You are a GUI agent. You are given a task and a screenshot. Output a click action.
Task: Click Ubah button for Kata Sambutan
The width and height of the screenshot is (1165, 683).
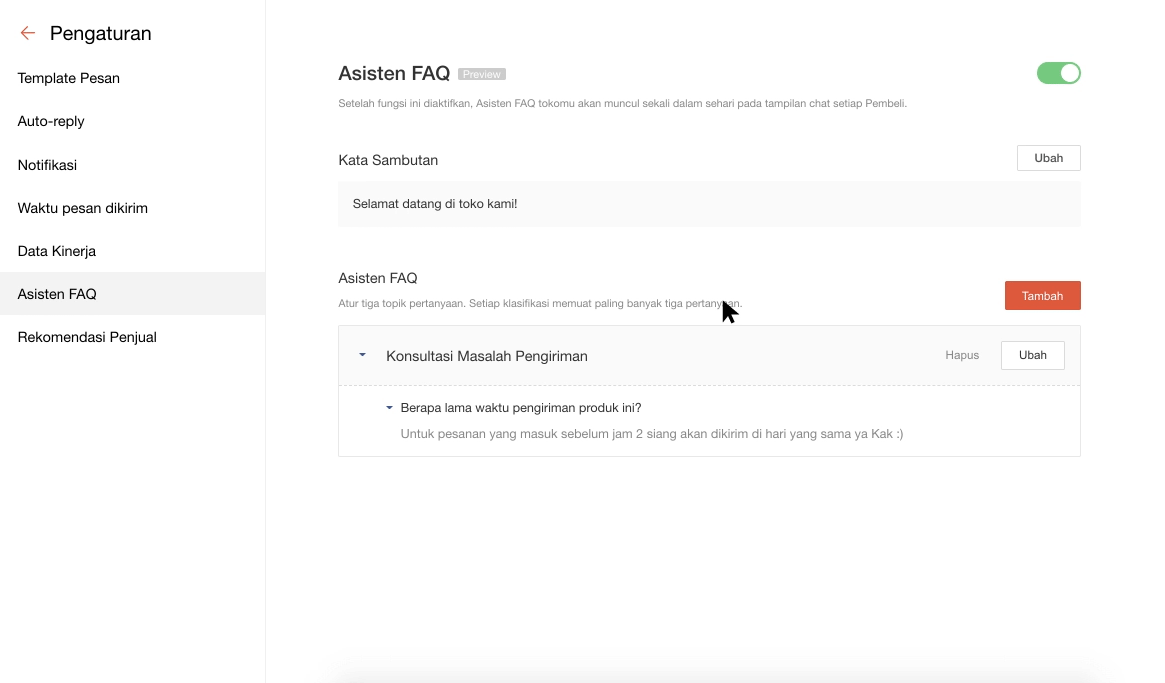1048,158
